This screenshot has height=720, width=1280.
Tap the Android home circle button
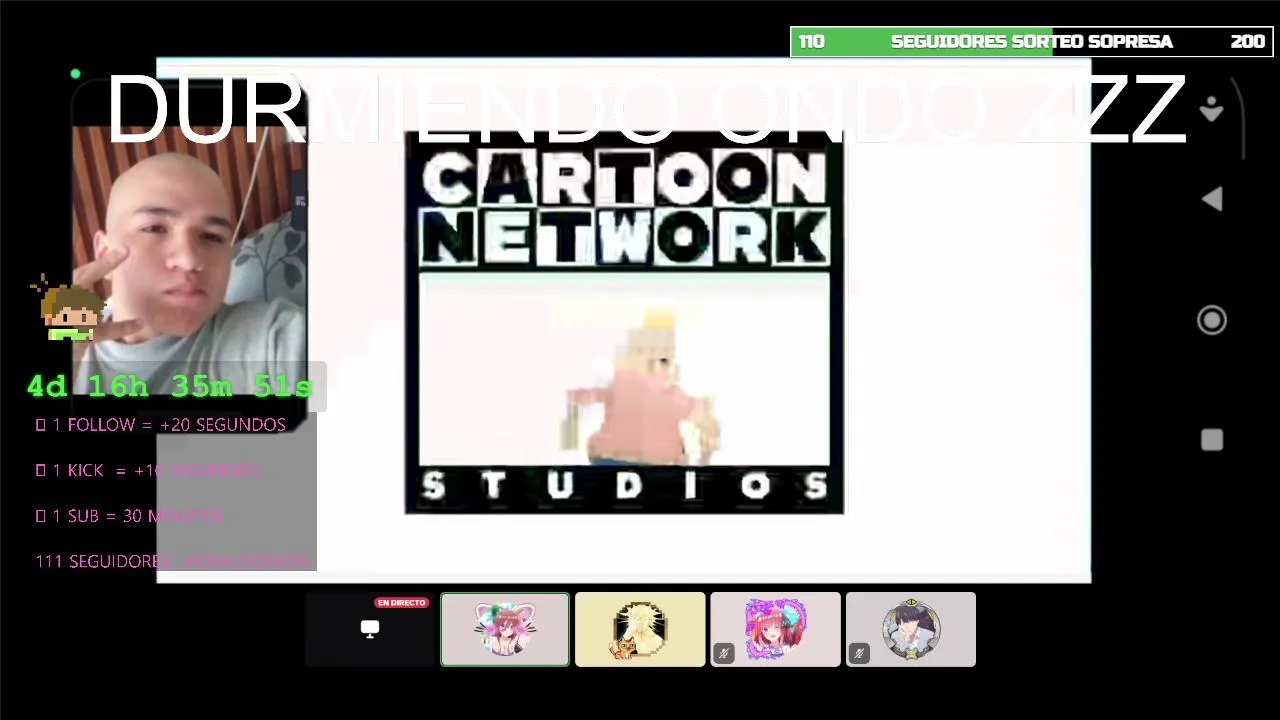1212,320
